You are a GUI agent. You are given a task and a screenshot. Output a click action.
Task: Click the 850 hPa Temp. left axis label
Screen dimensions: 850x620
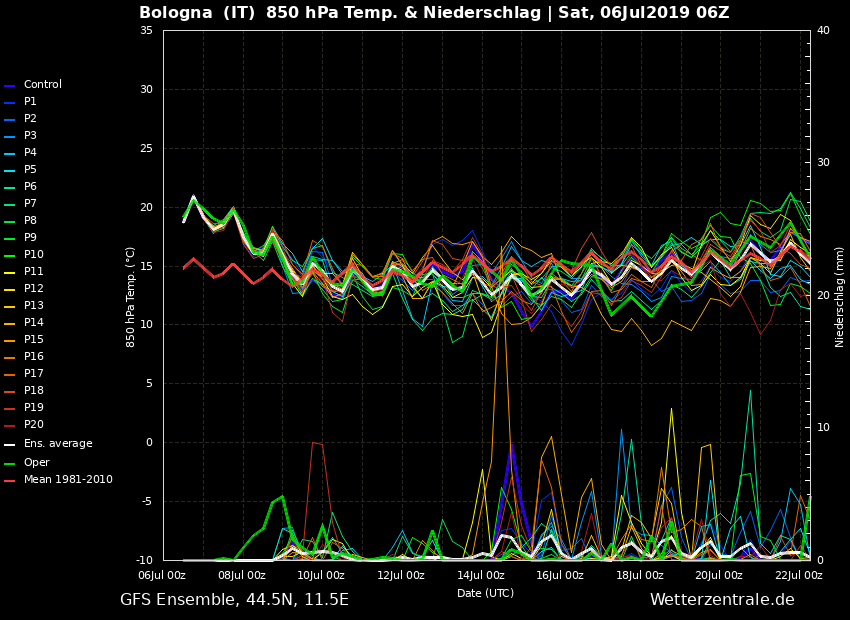[131, 296]
